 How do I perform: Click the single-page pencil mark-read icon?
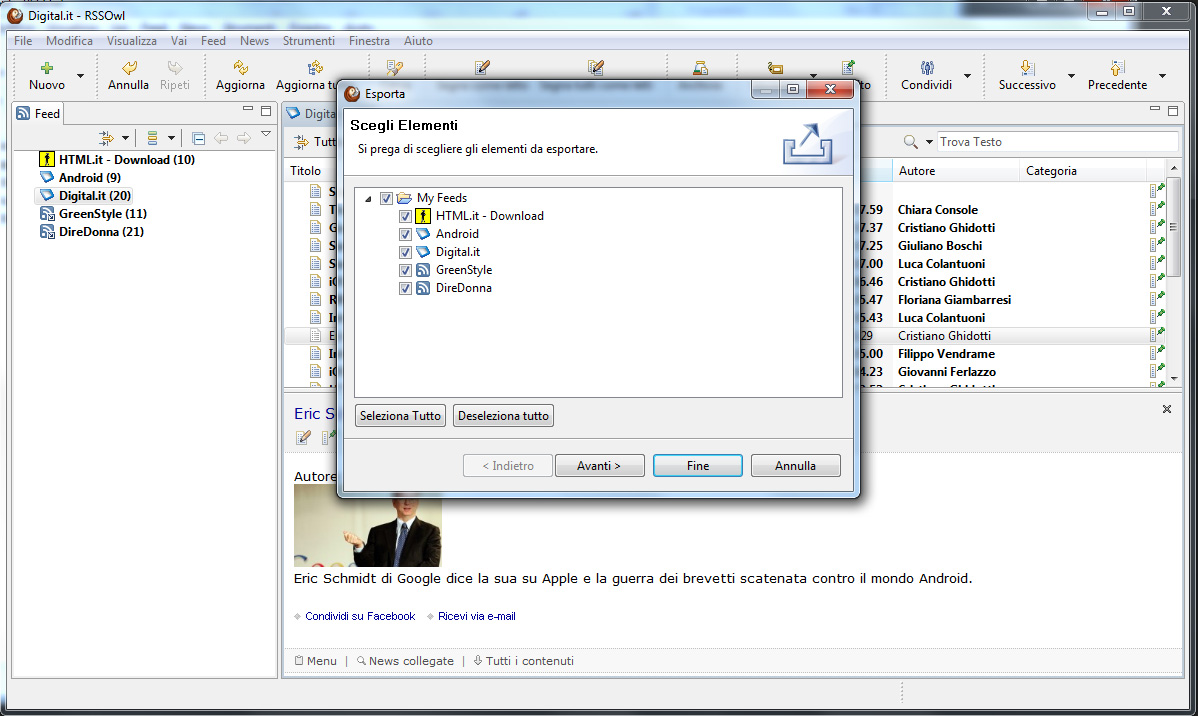point(482,67)
